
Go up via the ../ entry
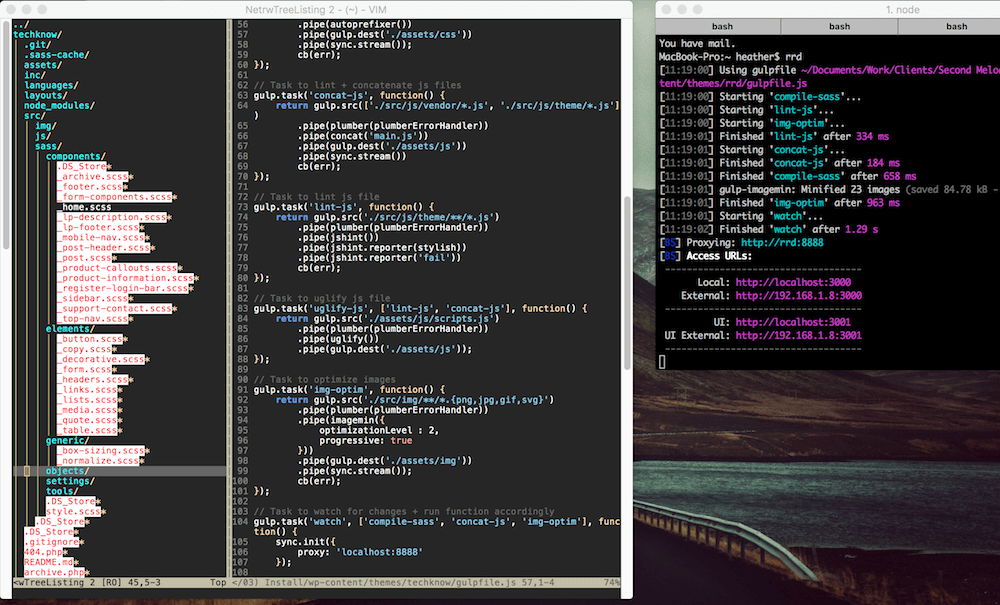(x=21, y=24)
